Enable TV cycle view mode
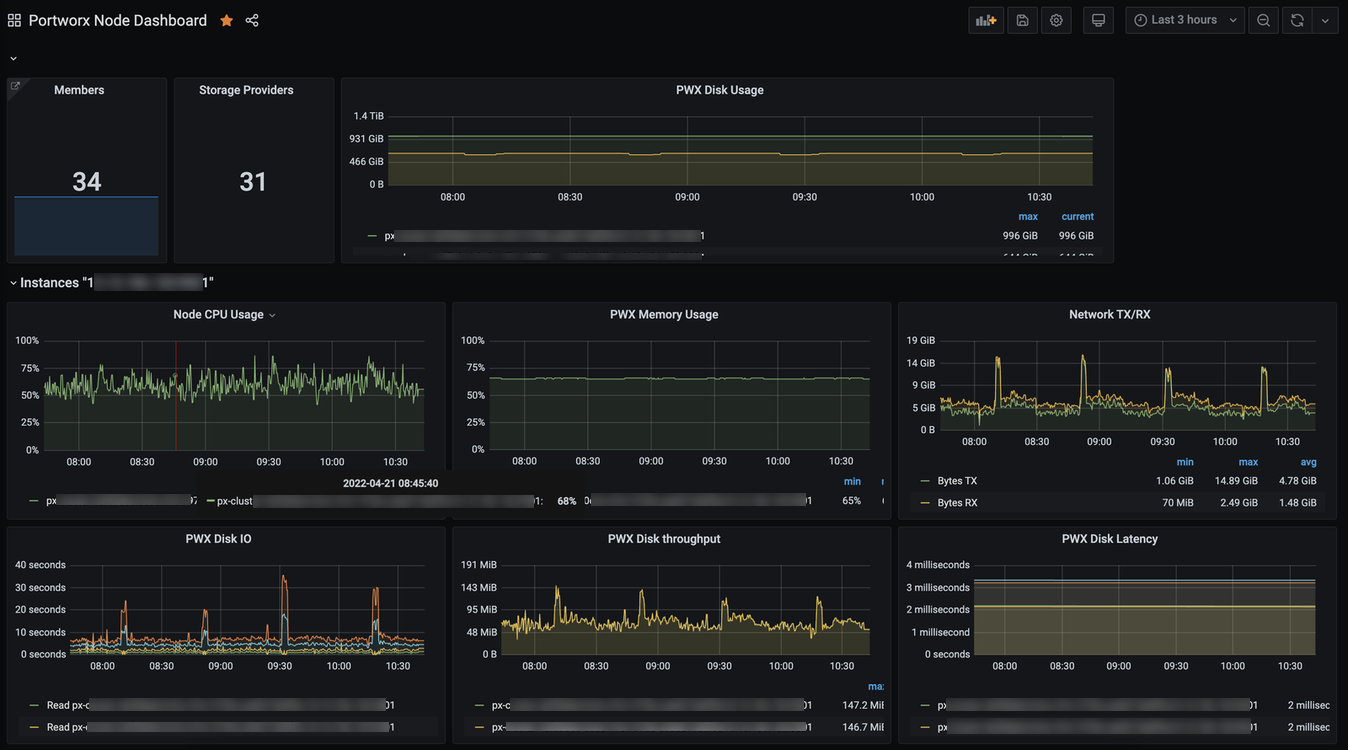Screen dimensions: 1348x750 click(1098, 19)
